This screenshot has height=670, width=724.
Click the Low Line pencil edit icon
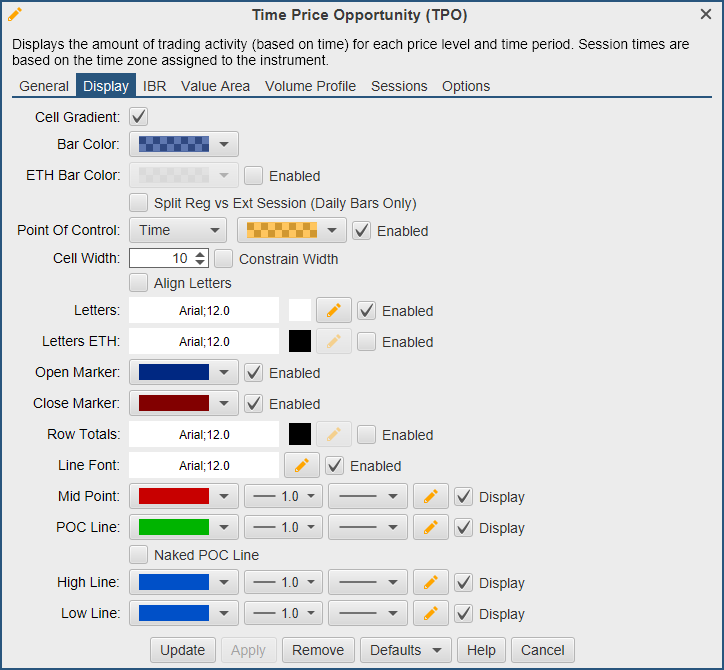430,613
